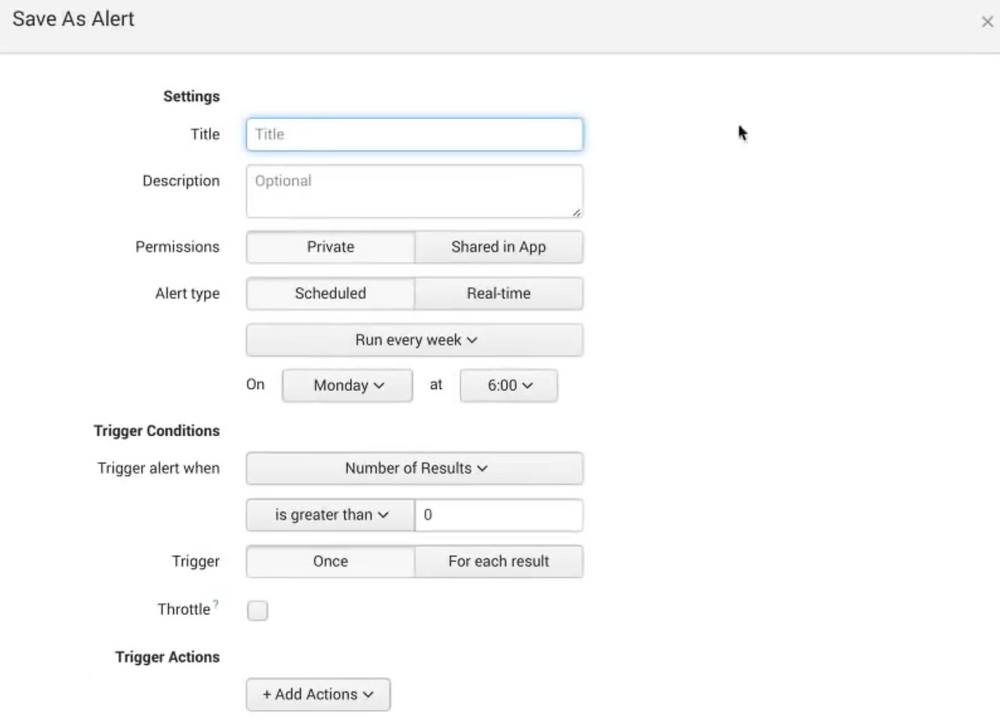The height and width of the screenshot is (723, 1000).
Task: Enable the Throttle checkbox
Action: 257,610
